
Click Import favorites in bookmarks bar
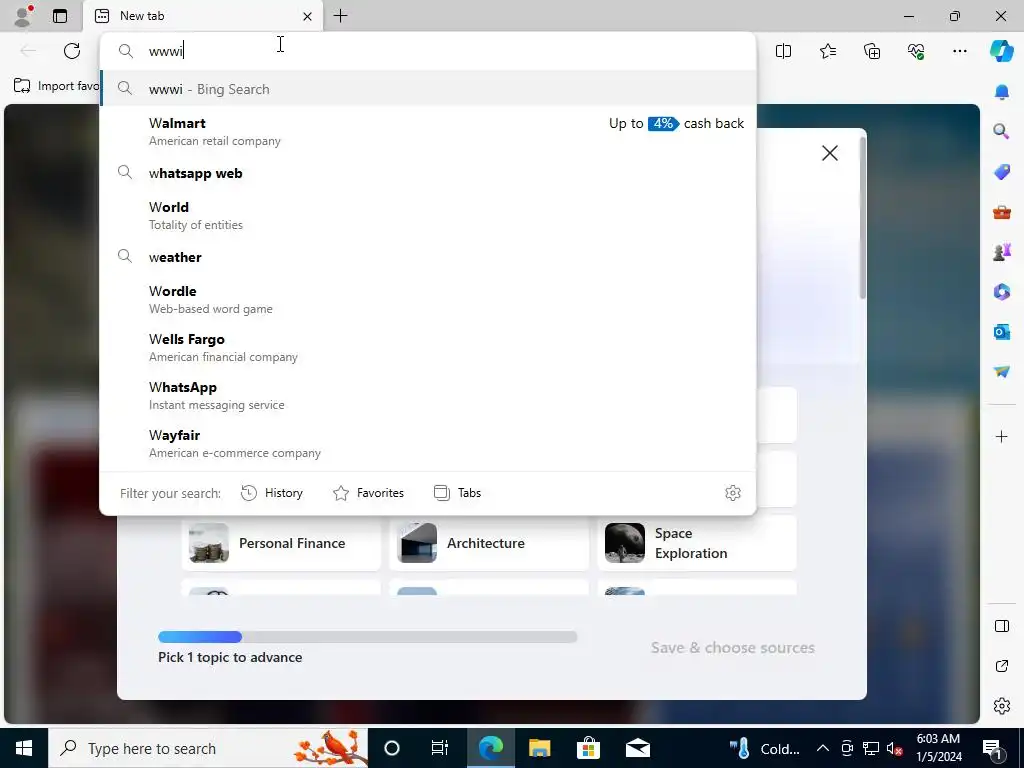tap(56, 86)
